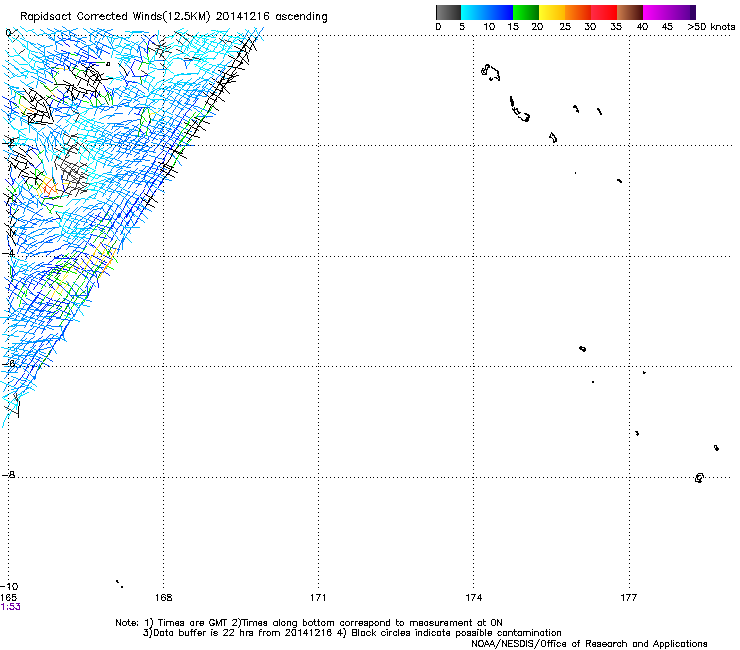Click the longitude label '177'

coord(628,598)
